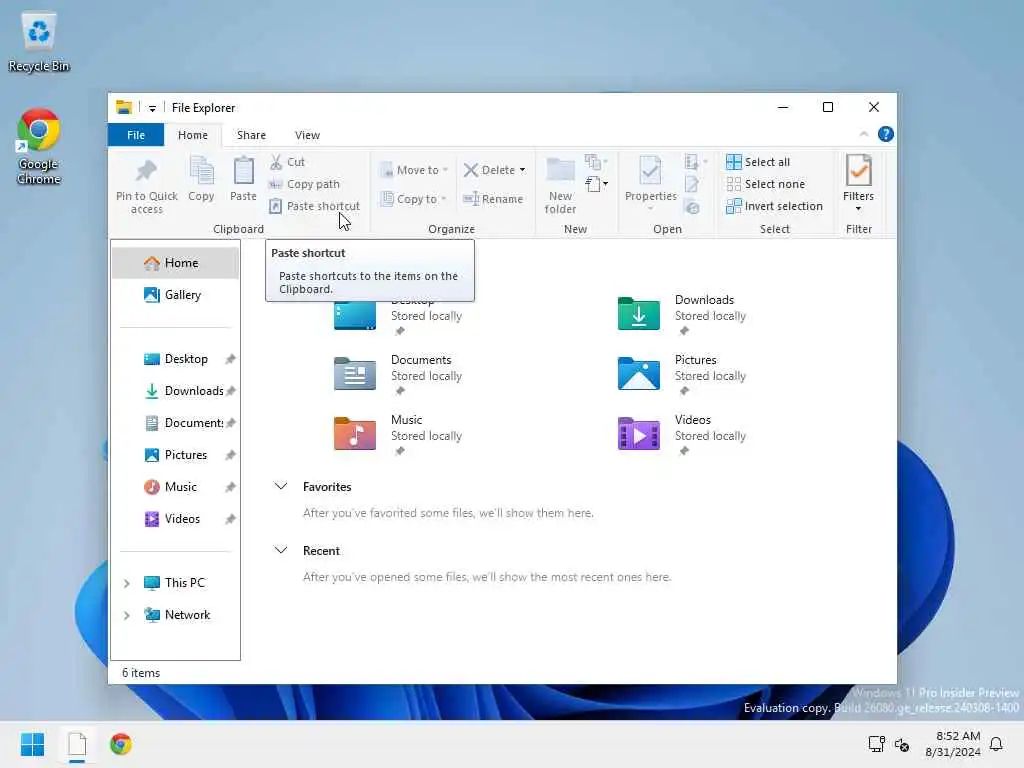Open the Pictures folder icon in main pane
The height and width of the screenshot is (768, 1024).
point(639,374)
